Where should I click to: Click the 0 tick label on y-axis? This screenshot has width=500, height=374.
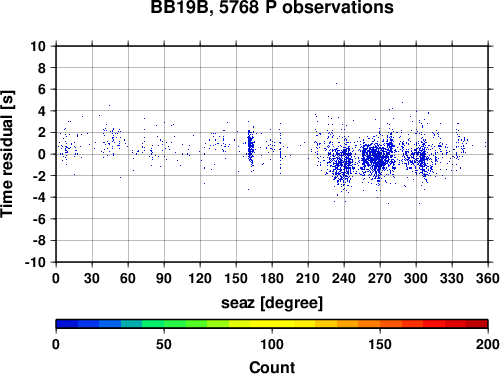[x=41, y=154]
